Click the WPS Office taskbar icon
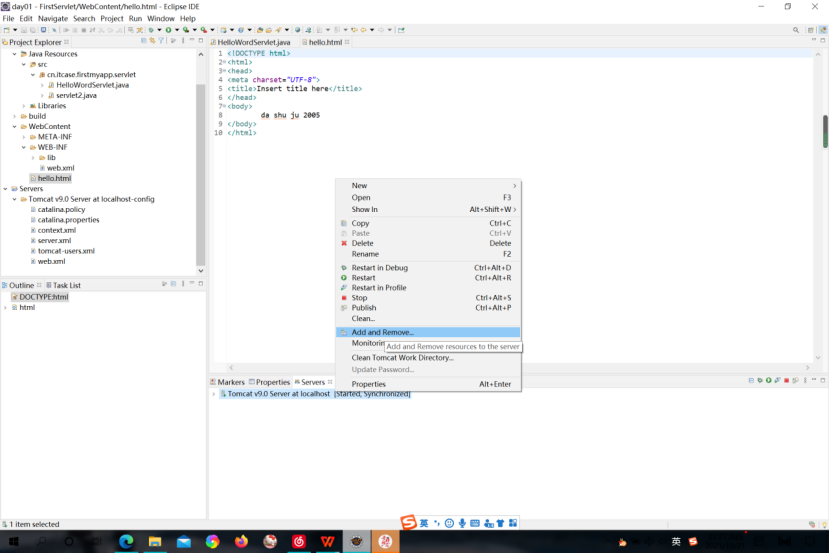Image resolution: width=830 pixels, height=553 pixels. click(x=328, y=541)
